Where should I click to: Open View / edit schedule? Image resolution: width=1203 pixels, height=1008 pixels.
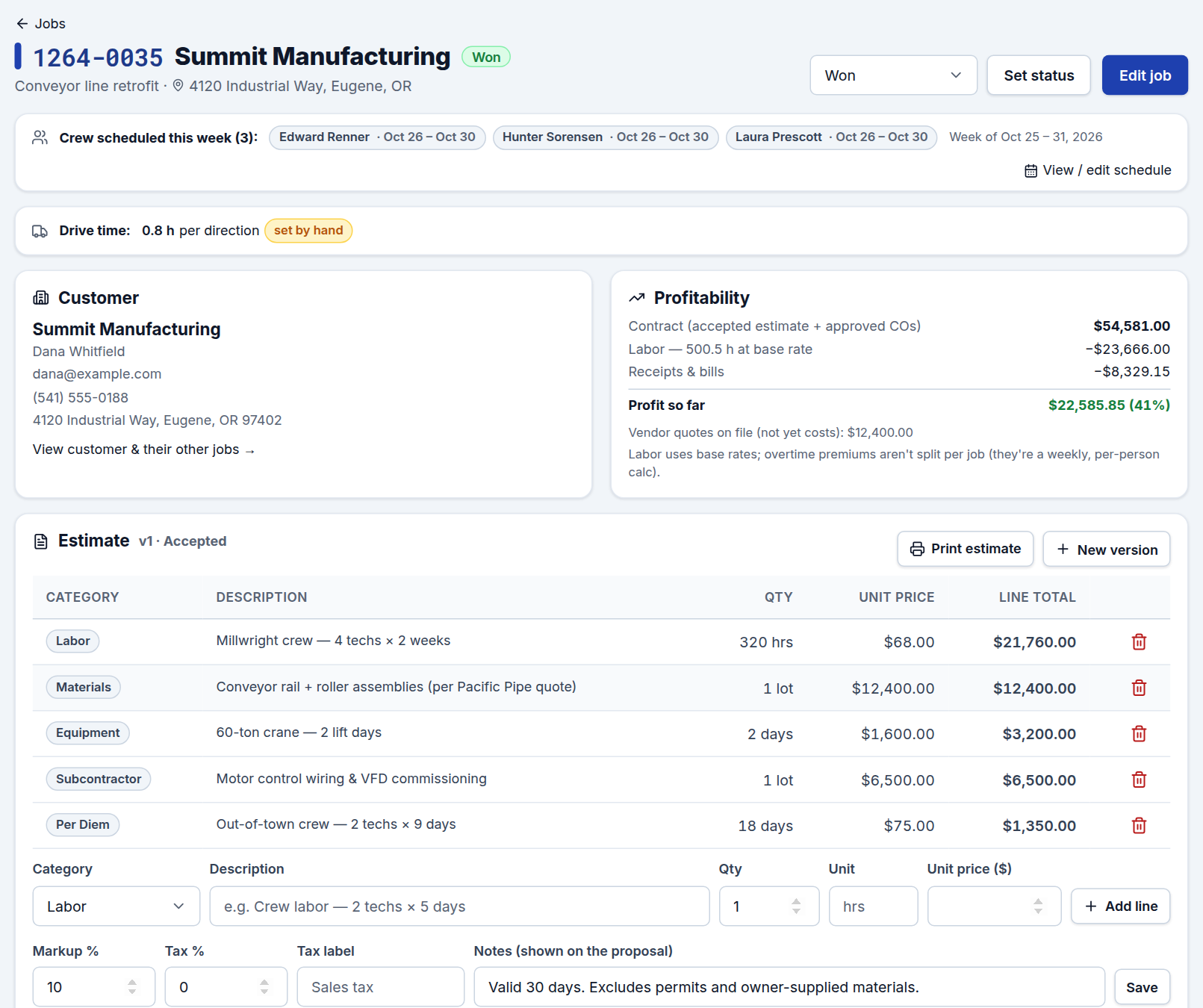(1098, 170)
